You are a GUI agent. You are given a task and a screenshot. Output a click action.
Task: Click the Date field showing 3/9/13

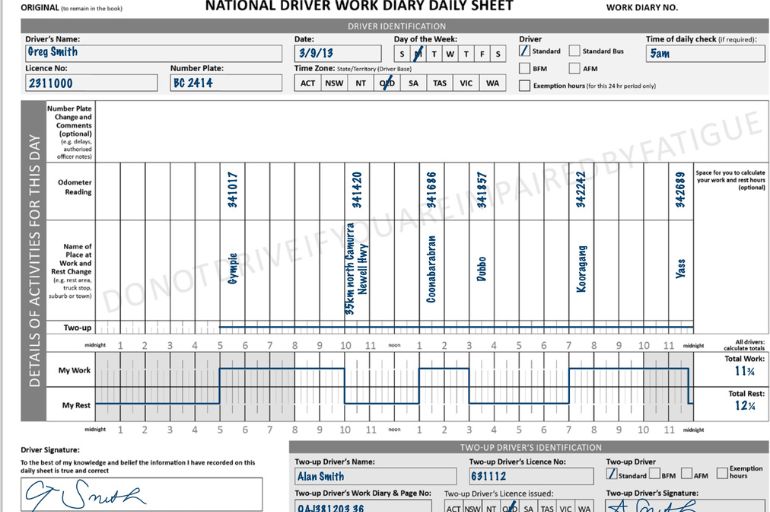pyautogui.click(x=338, y=53)
